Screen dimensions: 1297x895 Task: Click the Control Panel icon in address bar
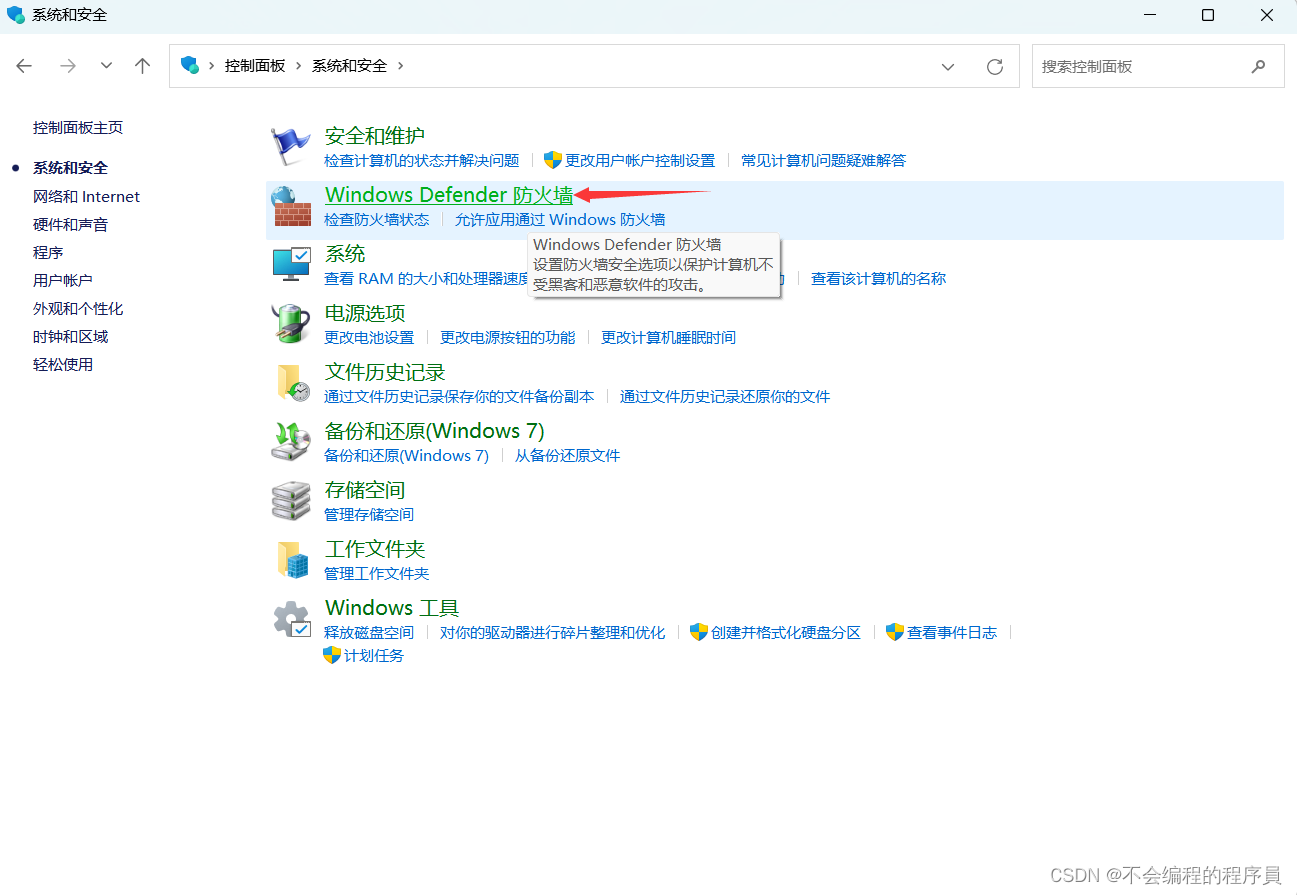[189, 66]
